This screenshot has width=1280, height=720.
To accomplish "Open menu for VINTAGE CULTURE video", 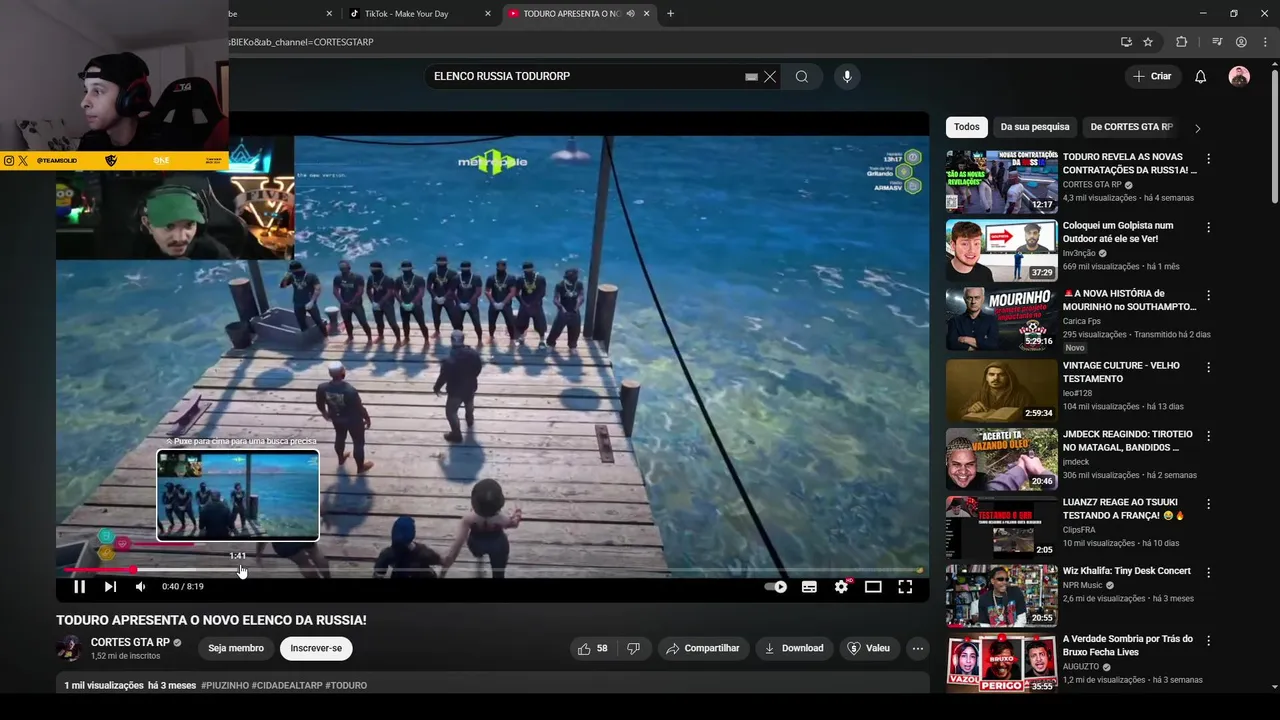I will [1208, 367].
